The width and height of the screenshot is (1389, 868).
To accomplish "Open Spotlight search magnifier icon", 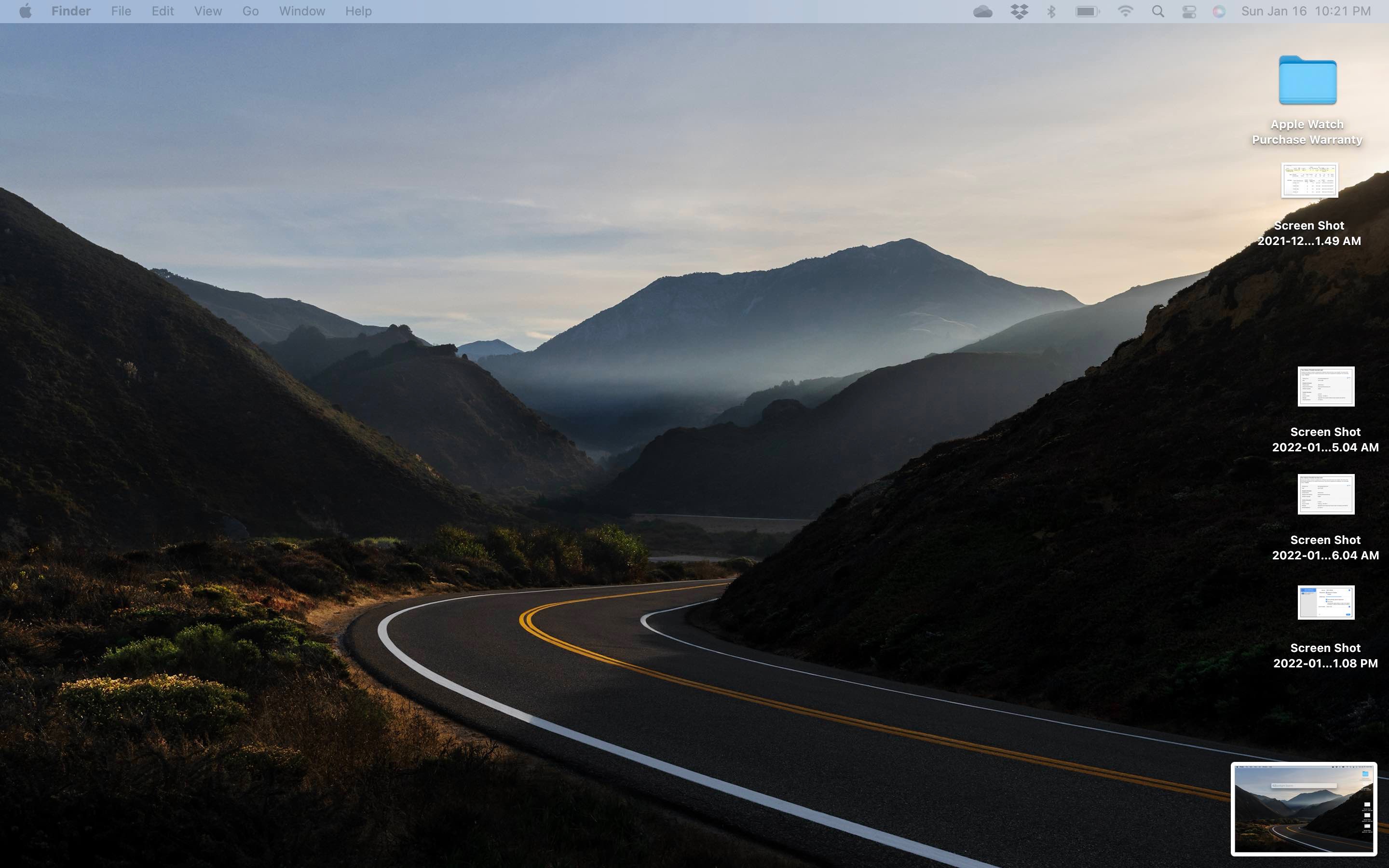I will point(1157,12).
